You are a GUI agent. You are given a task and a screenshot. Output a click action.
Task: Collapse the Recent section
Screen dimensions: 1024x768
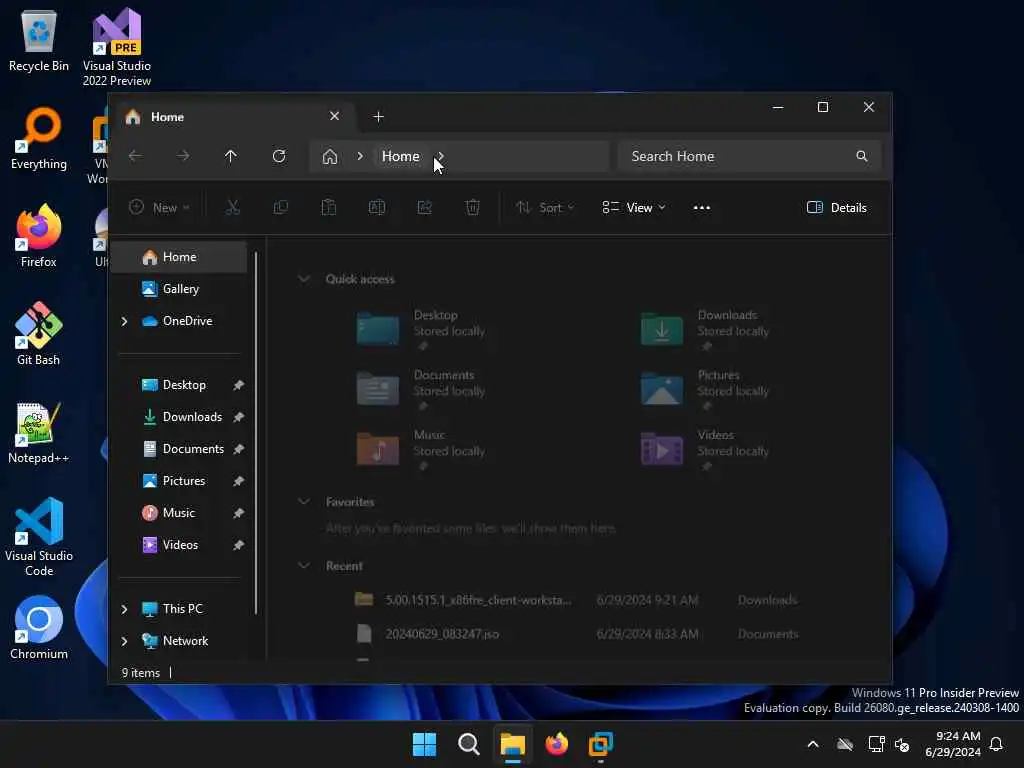click(x=304, y=566)
